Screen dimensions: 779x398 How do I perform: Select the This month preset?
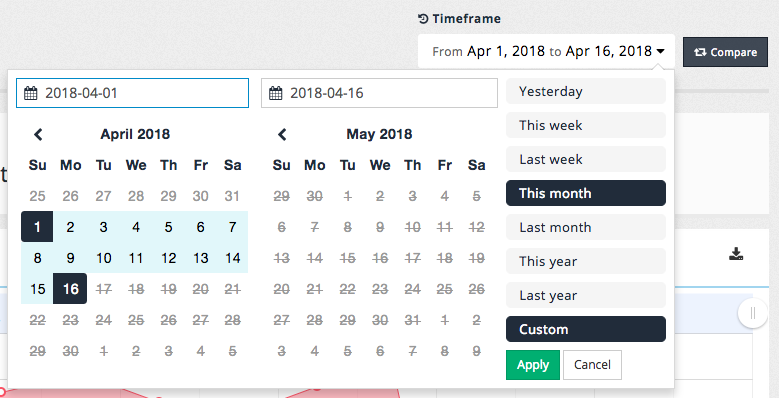pos(586,193)
